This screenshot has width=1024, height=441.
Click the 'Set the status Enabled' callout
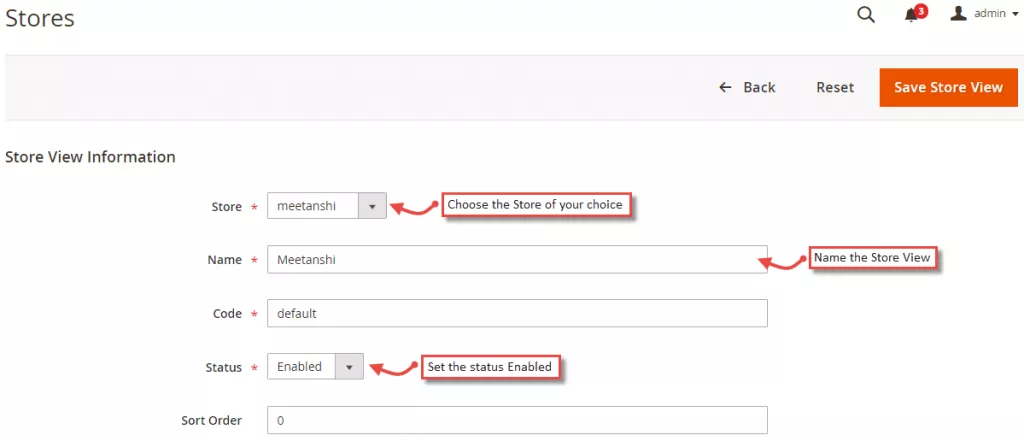coord(489,367)
